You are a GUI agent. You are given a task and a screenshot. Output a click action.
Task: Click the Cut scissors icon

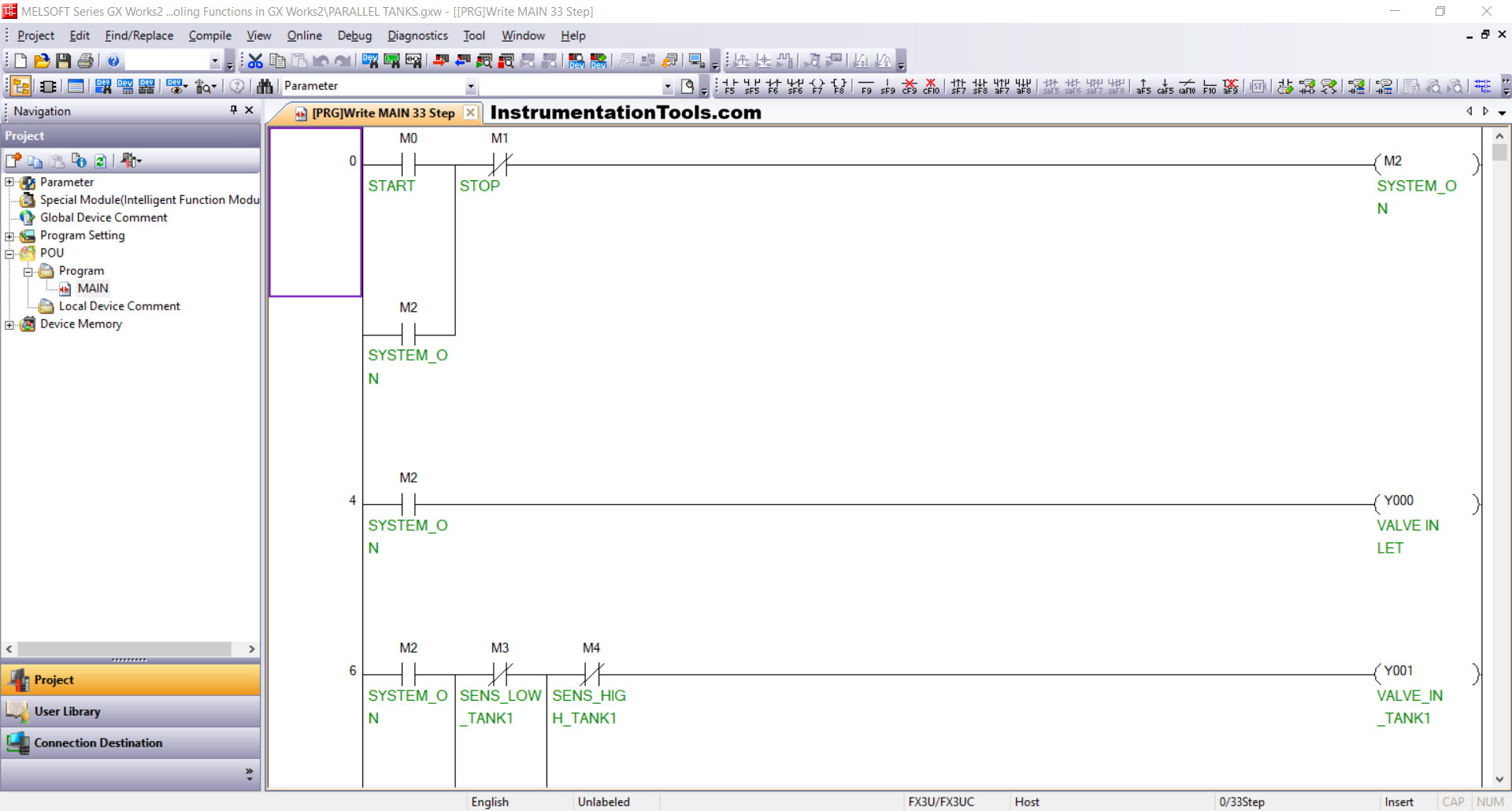coord(255,61)
